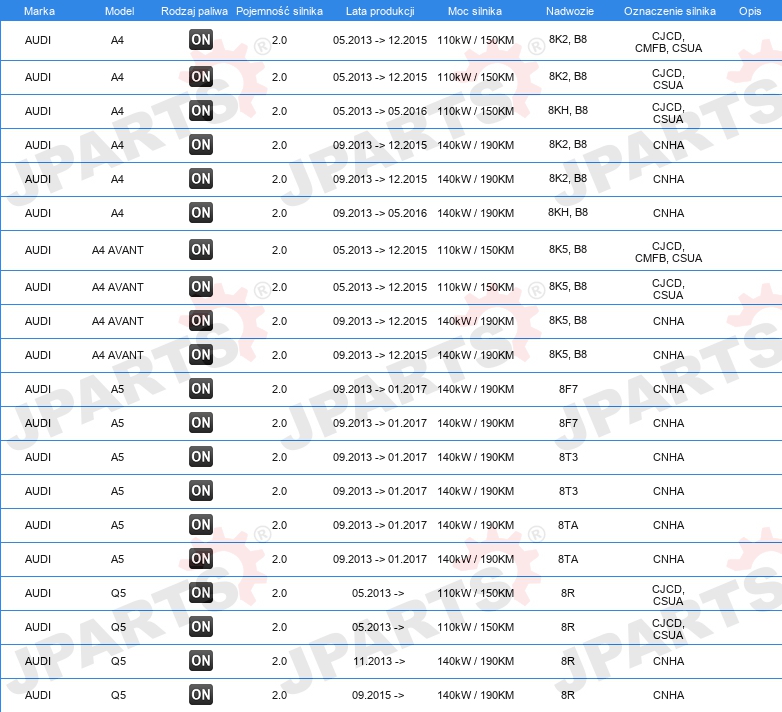
Task: Click 'CJCD, CMFB, CSUA' in the A4 AVANT row
Action: coord(668,252)
